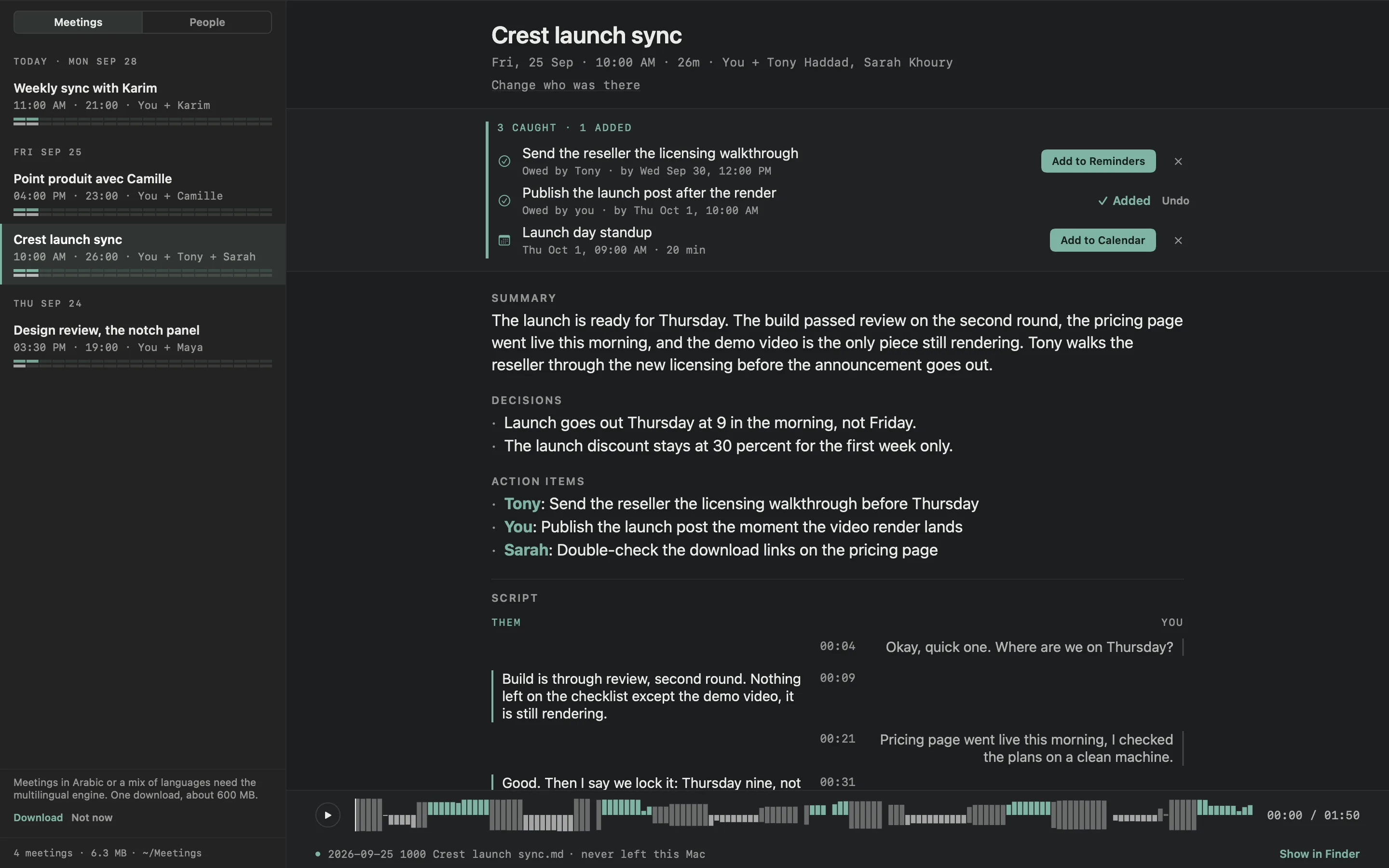Select the Meetings tab

[78, 22]
